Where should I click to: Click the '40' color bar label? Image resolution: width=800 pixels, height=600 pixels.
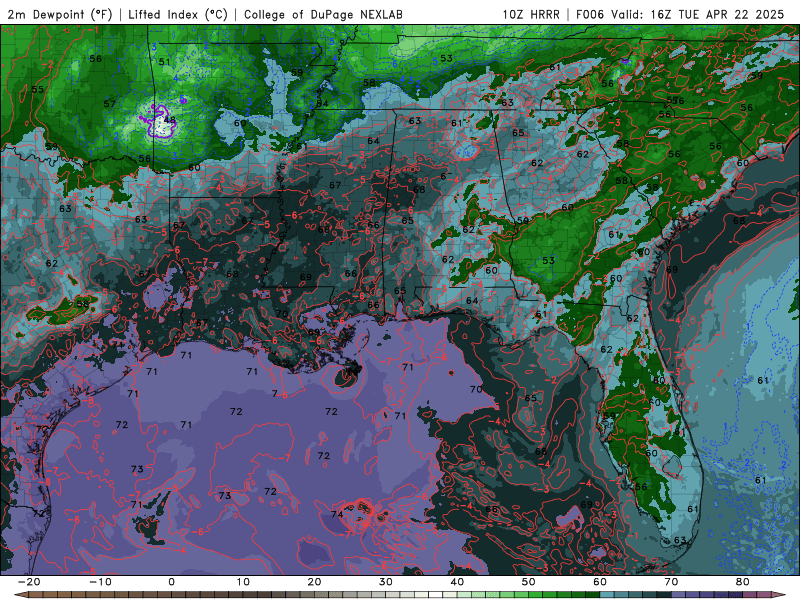(x=457, y=582)
